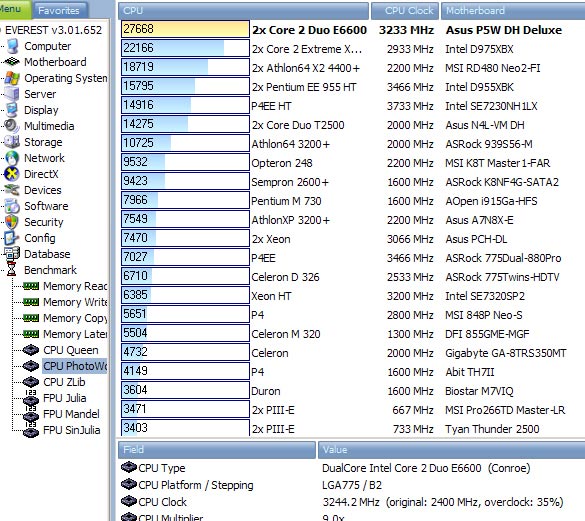585x521 pixels.
Task: Click the Software icon
Action: pos(12,206)
